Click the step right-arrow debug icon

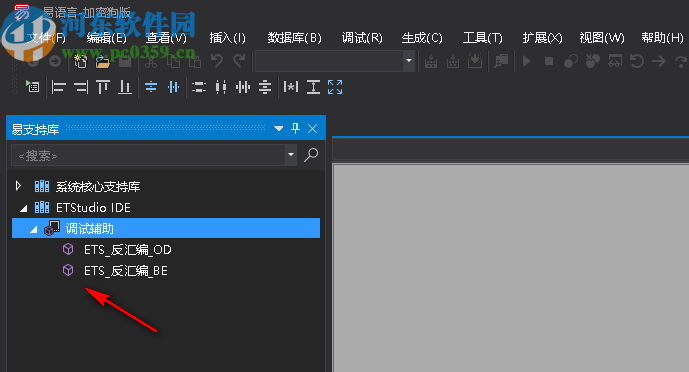(x=659, y=61)
